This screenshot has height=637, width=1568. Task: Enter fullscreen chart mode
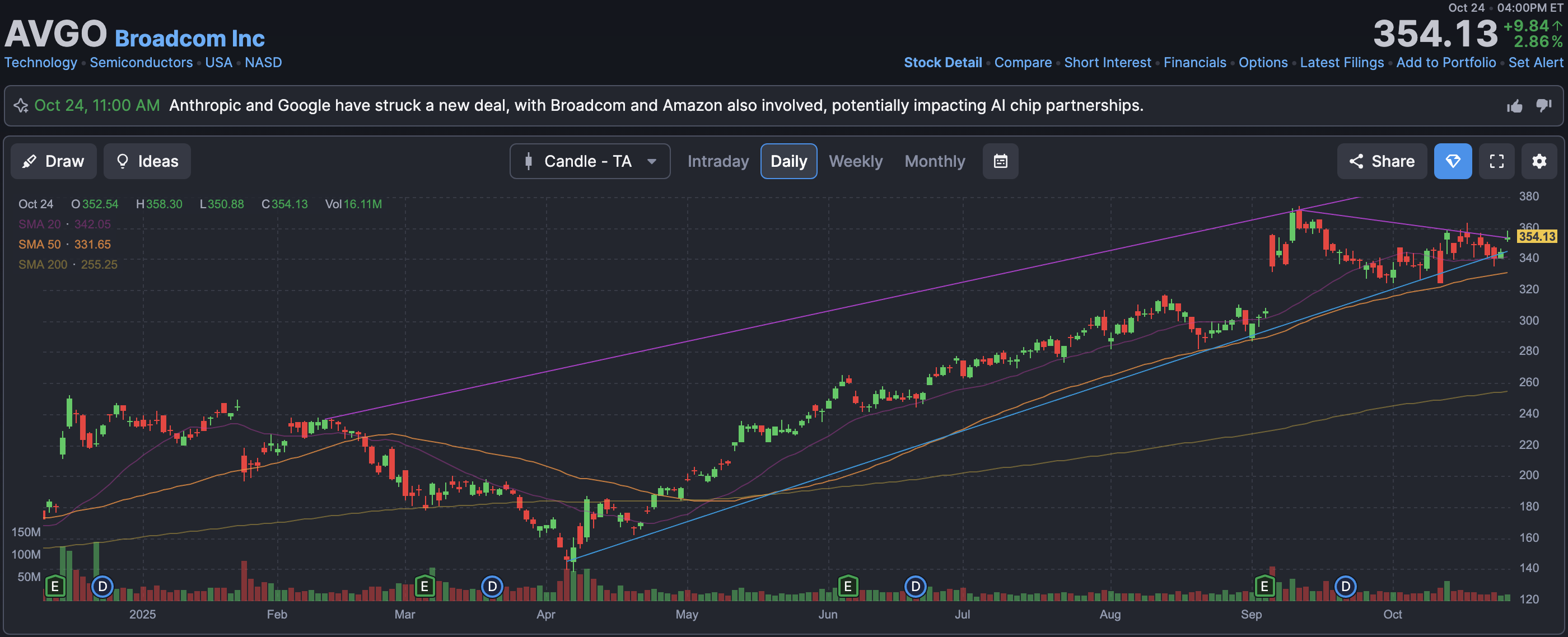pyautogui.click(x=1496, y=161)
